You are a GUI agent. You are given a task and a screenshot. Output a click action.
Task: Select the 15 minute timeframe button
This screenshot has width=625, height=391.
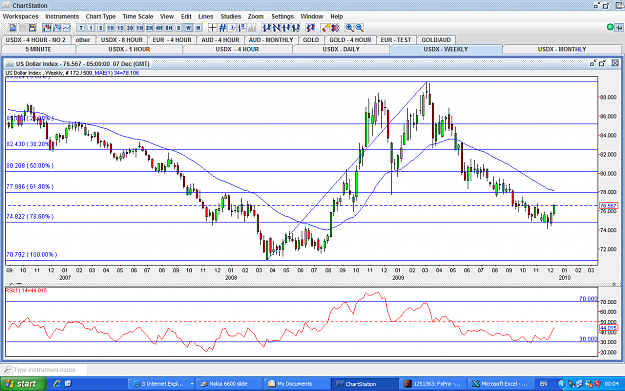click(120, 28)
